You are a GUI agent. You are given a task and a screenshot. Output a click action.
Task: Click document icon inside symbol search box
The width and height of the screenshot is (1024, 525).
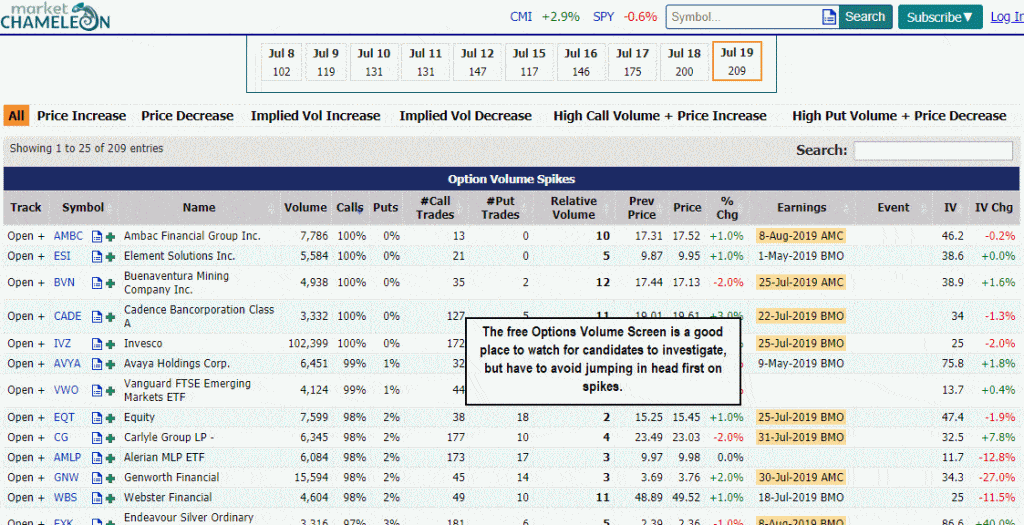829,17
